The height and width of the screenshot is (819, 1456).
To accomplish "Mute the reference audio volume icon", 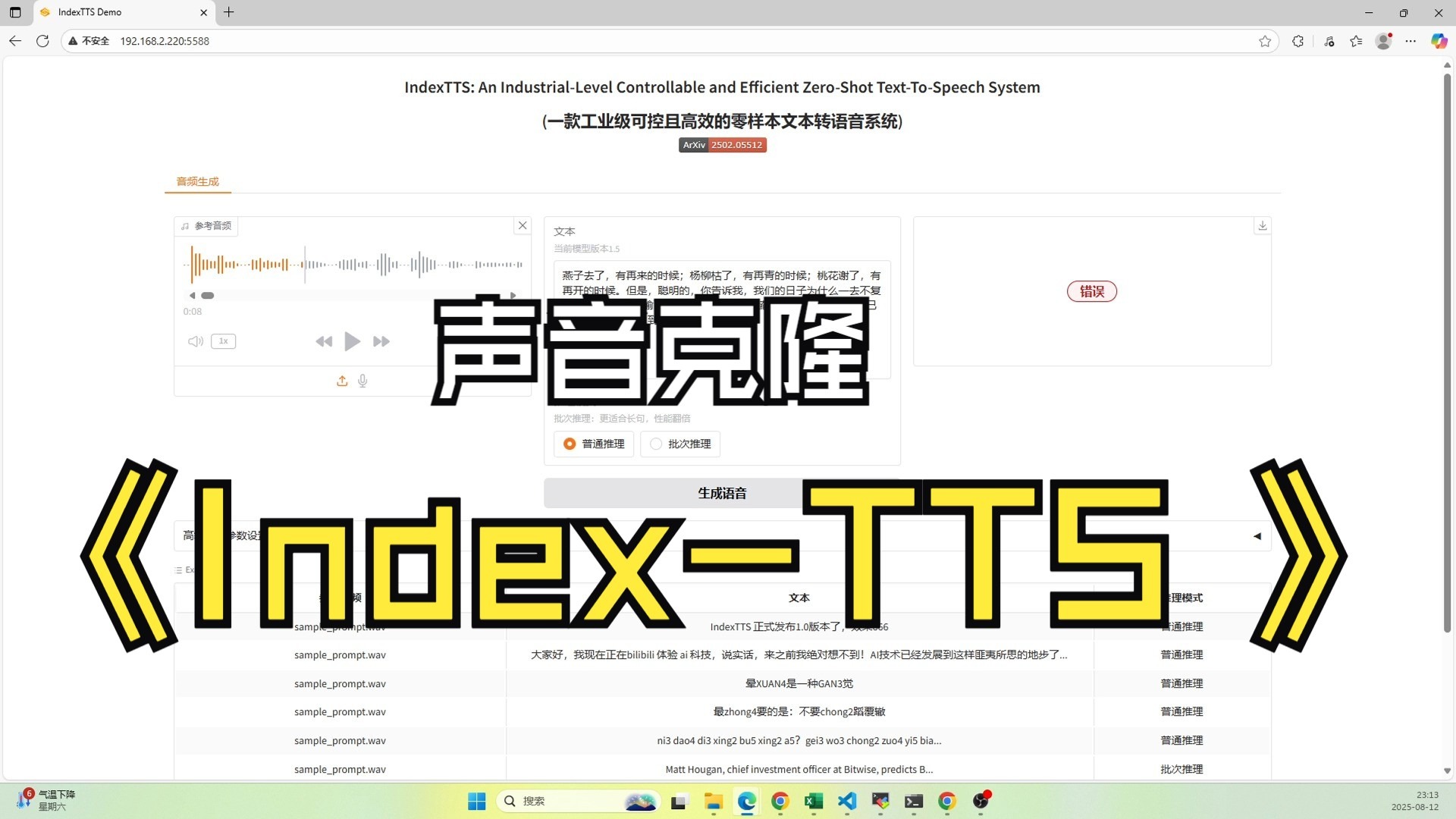I will 196,341.
